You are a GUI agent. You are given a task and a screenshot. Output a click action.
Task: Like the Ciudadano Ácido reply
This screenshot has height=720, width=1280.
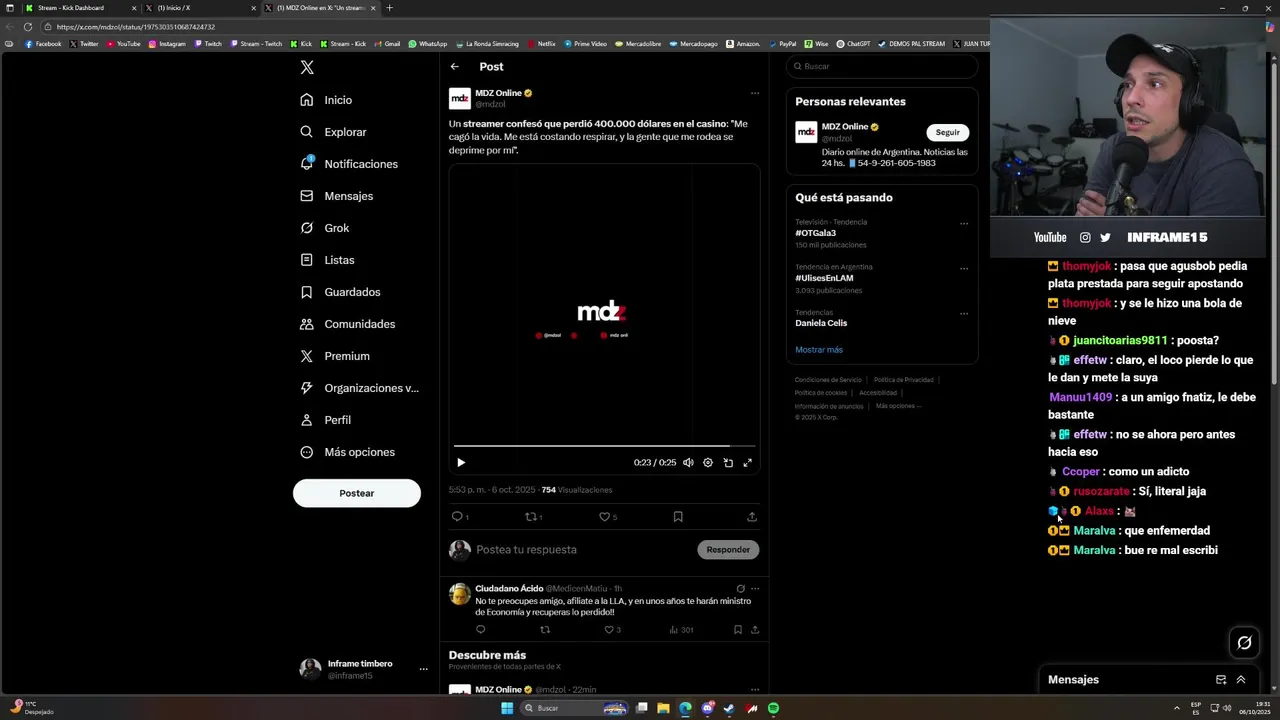609,630
